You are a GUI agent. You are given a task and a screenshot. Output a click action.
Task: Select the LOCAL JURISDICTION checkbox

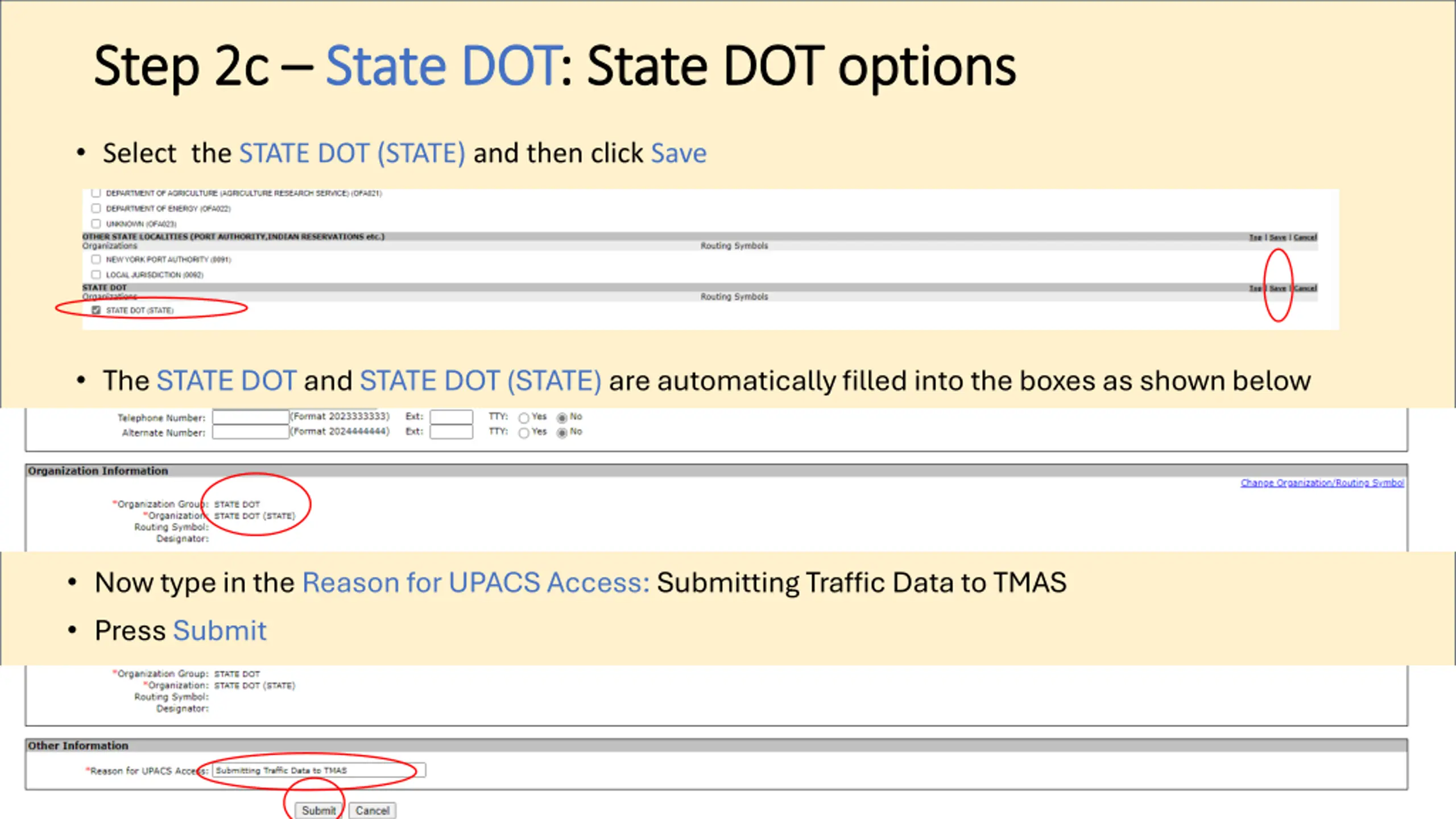coord(96,275)
